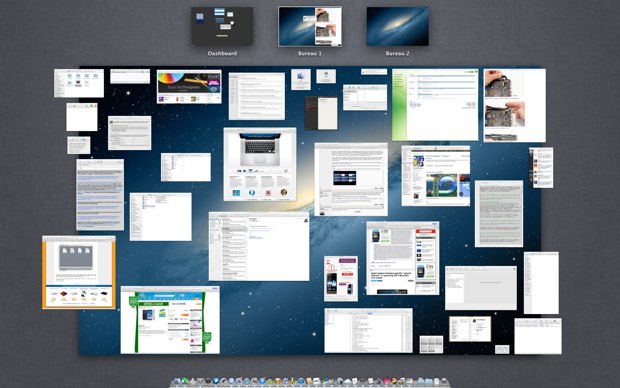The image size is (620, 388).
Task: Switch to the Dashboard space
Action: [222, 26]
